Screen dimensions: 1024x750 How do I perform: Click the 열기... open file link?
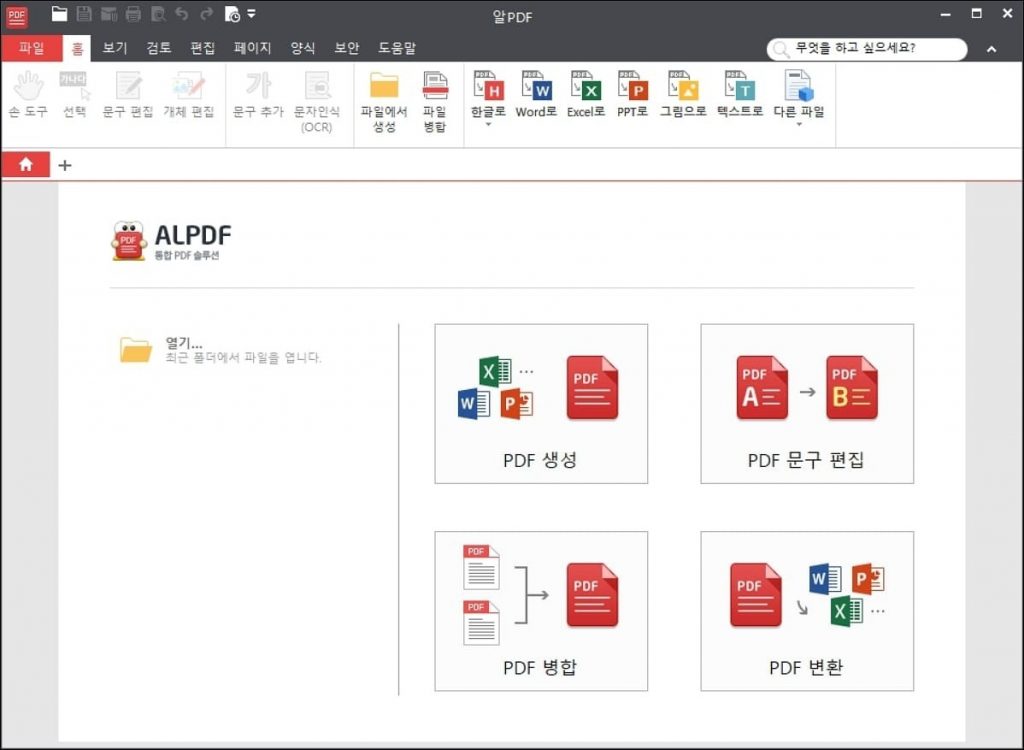tap(184, 342)
